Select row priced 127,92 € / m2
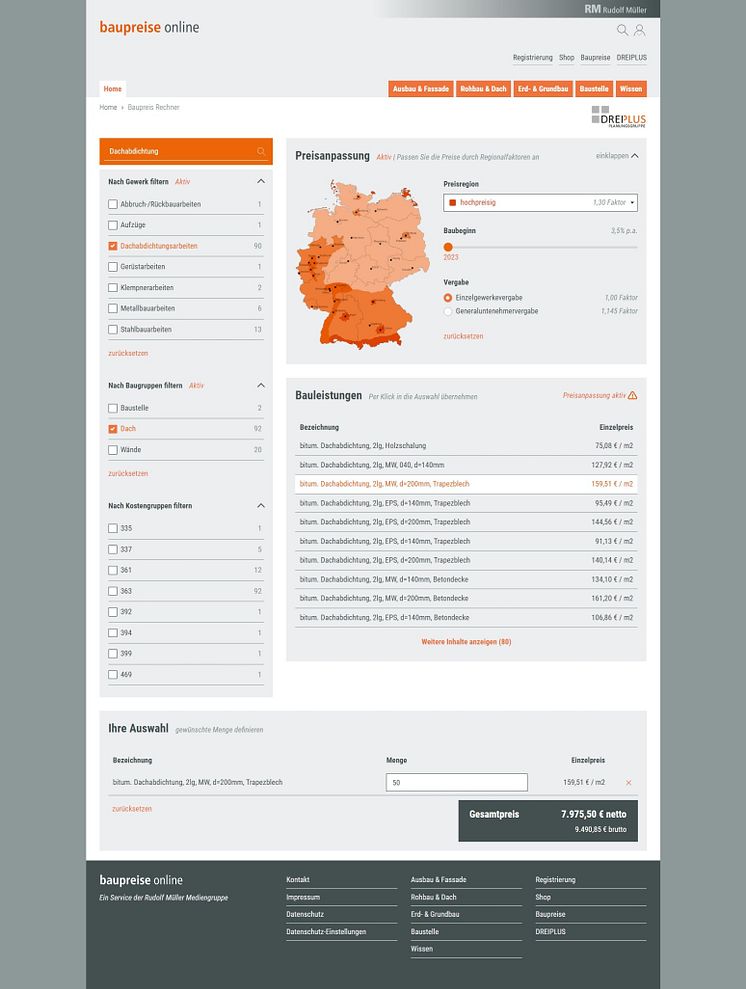This screenshot has height=989, width=746. pyautogui.click(x=466, y=465)
